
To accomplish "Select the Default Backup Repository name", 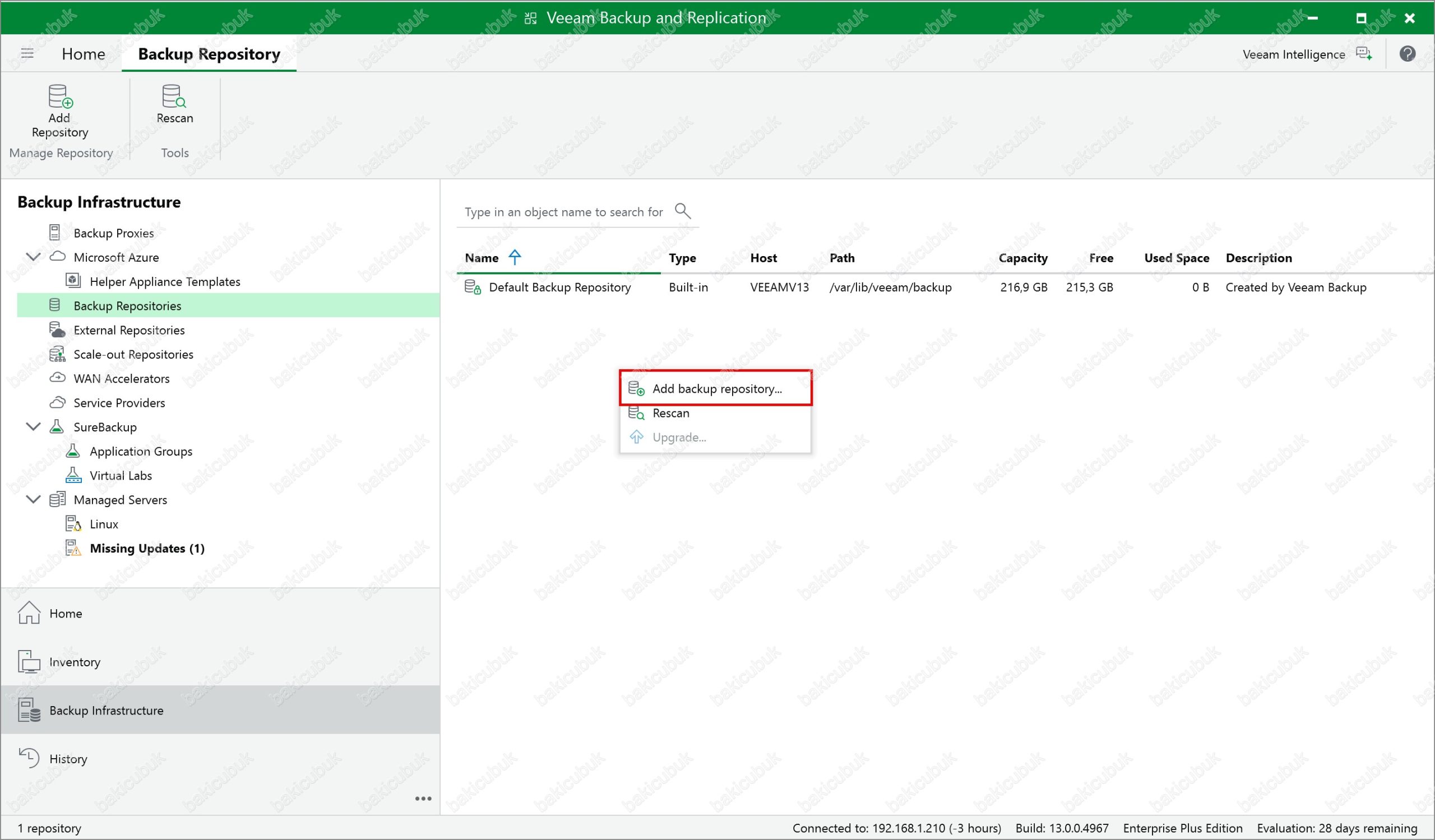I will click(x=560, y=287).
